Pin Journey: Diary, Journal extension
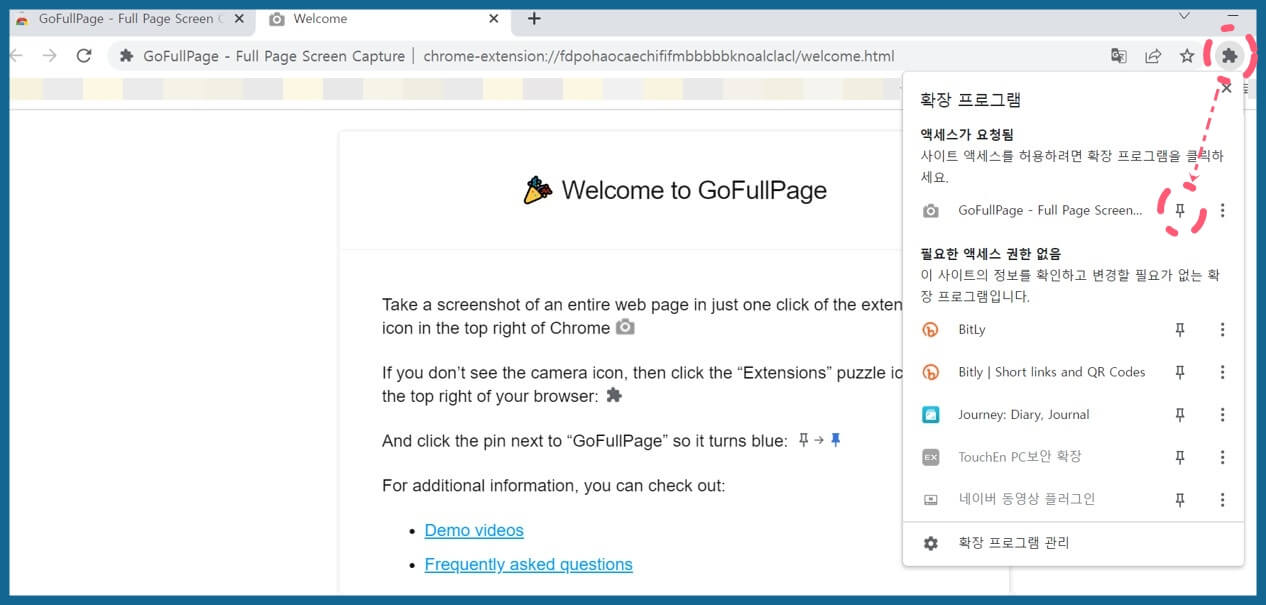This screenshot has width=1266, height=605. click(x=1180, y=415)
